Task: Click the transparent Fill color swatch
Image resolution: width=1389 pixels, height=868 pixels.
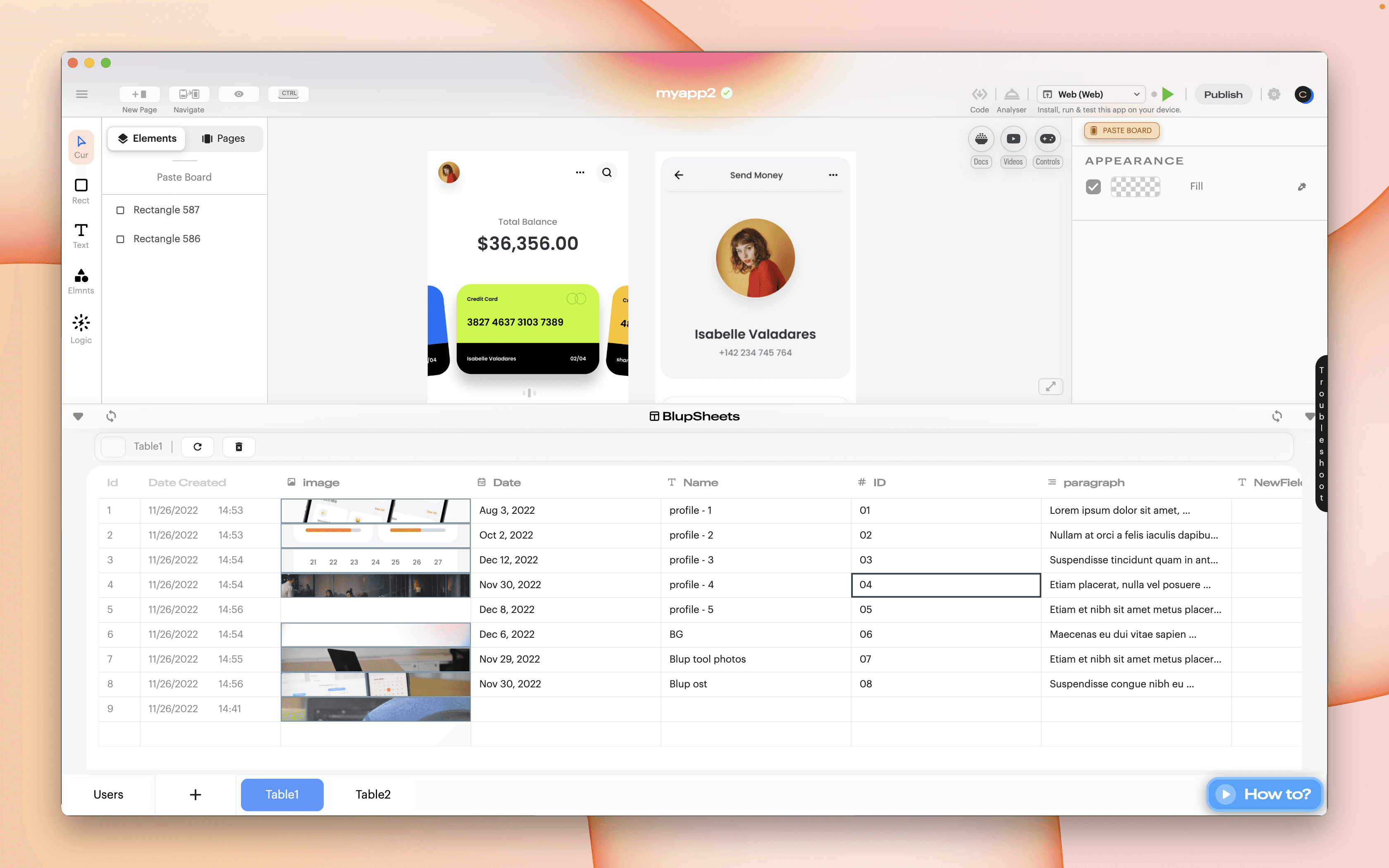Action: point(1135,186)
